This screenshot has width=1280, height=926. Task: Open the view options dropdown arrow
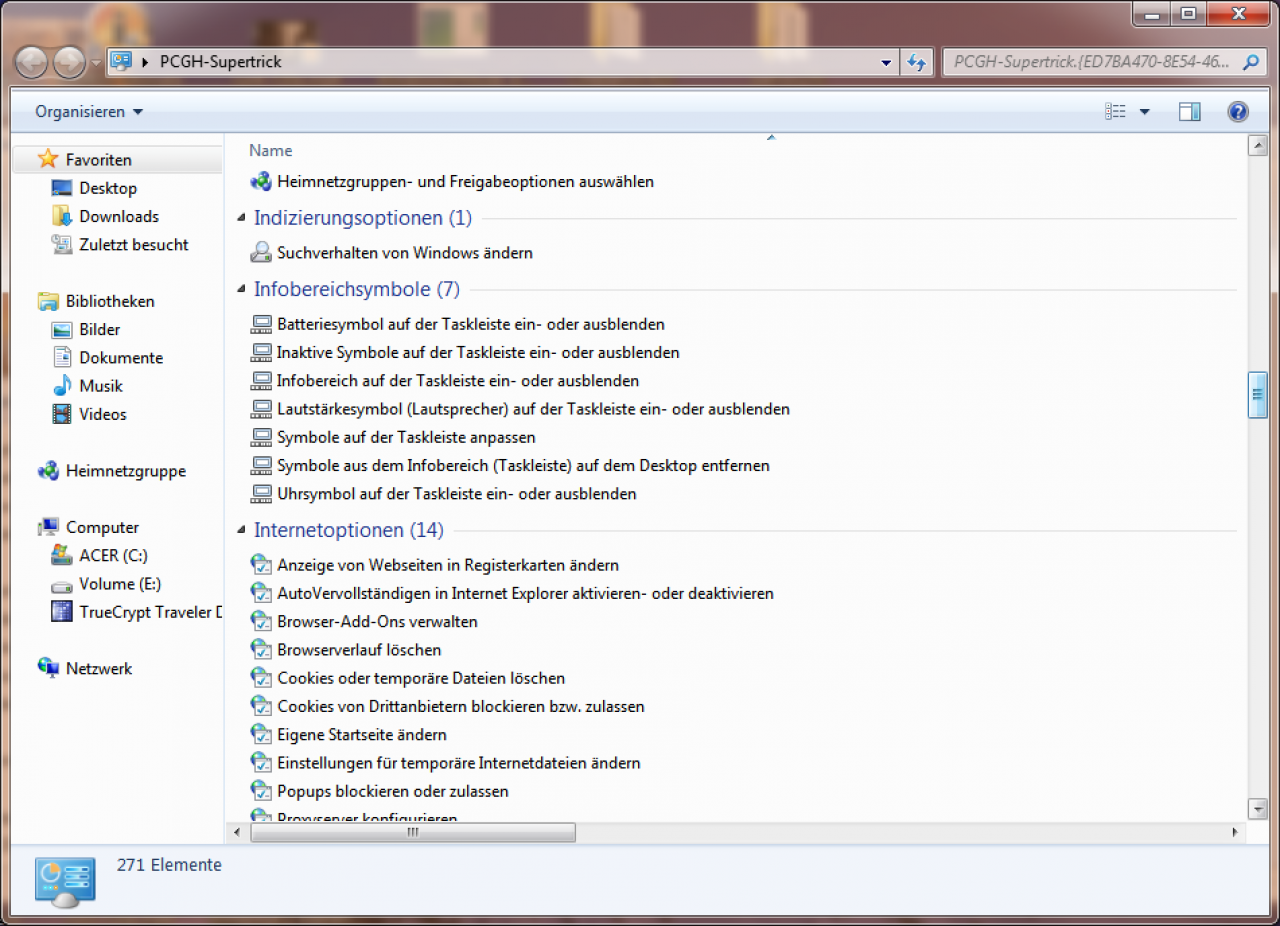tap(1145, 112)
